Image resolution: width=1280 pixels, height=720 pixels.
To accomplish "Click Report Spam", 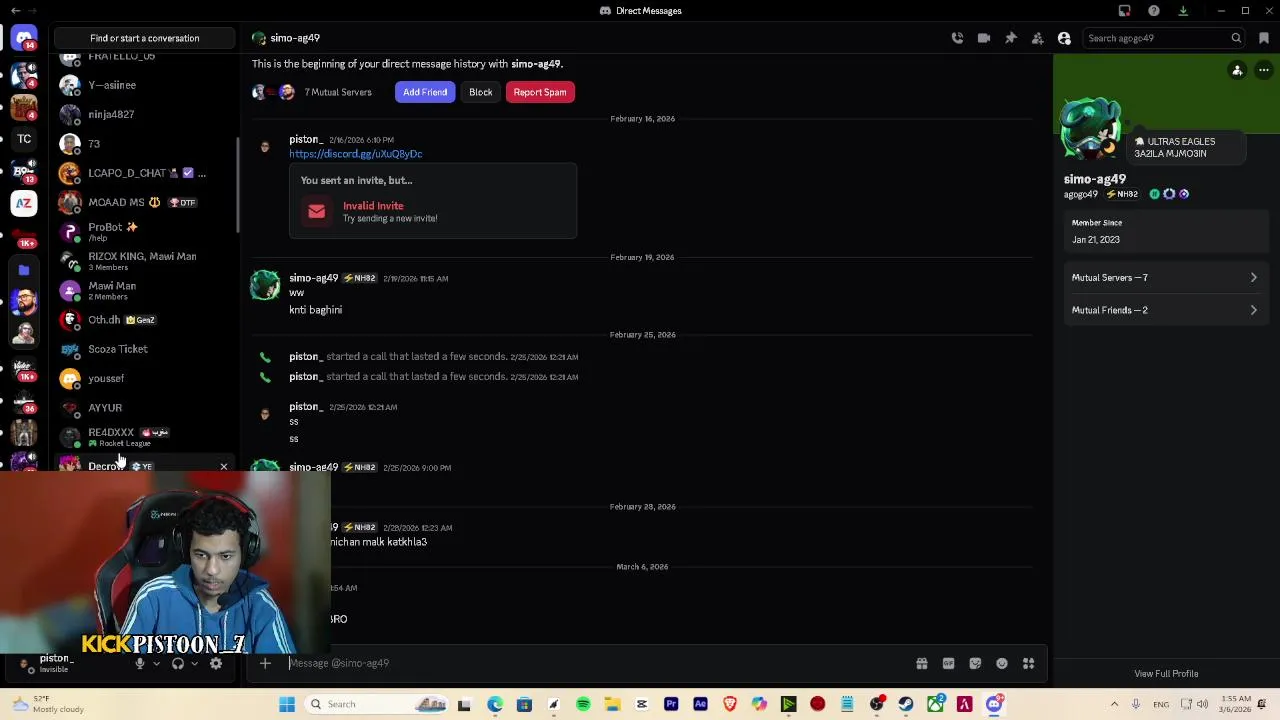I will 540,92.
